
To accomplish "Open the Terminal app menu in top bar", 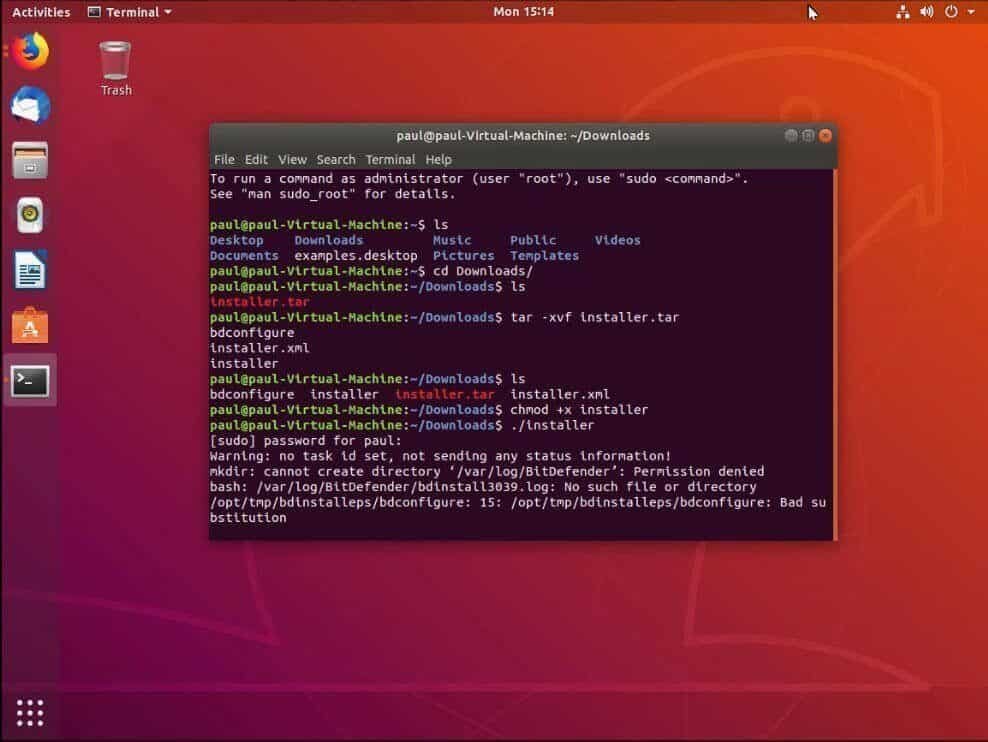I will click(x=129, y=12).
